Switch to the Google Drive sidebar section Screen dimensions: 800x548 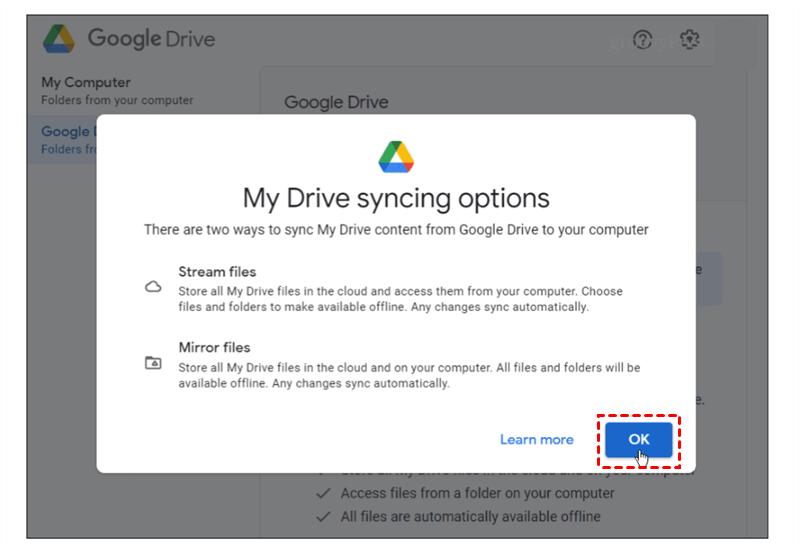66,132
